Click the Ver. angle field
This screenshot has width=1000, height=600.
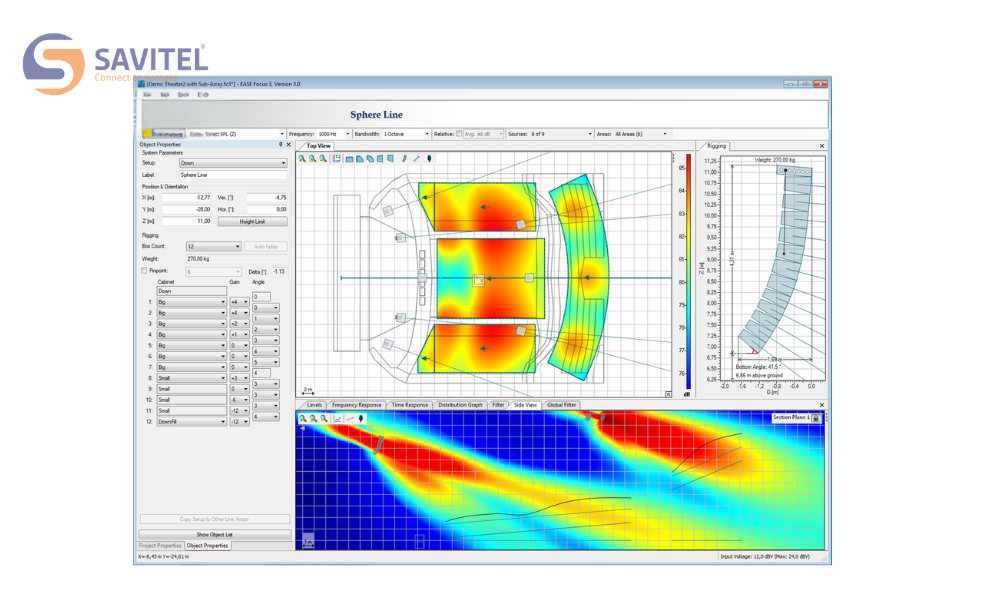(x=267, y=198)
